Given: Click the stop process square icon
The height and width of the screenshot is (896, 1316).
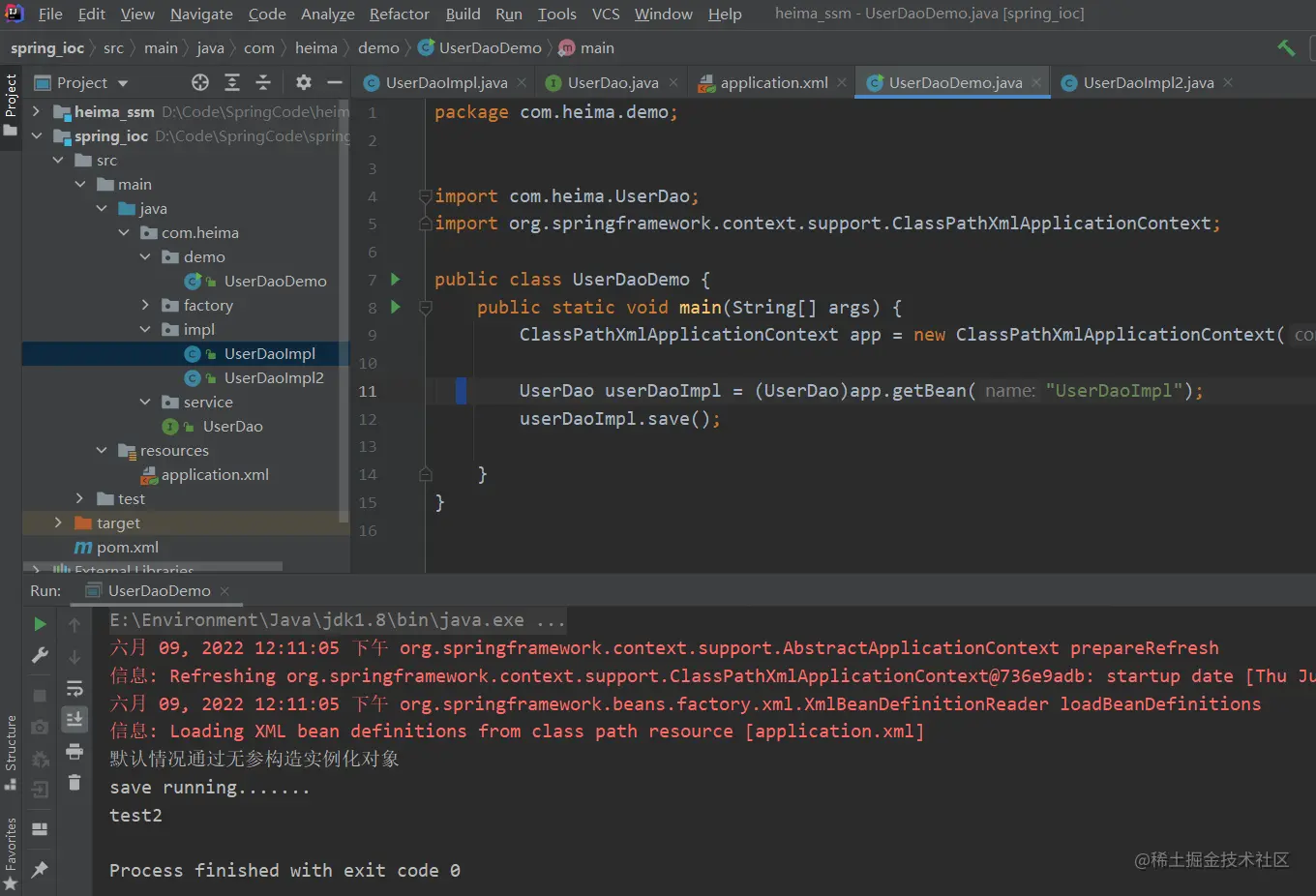Looking at the screenshot, I should [40, 695].
